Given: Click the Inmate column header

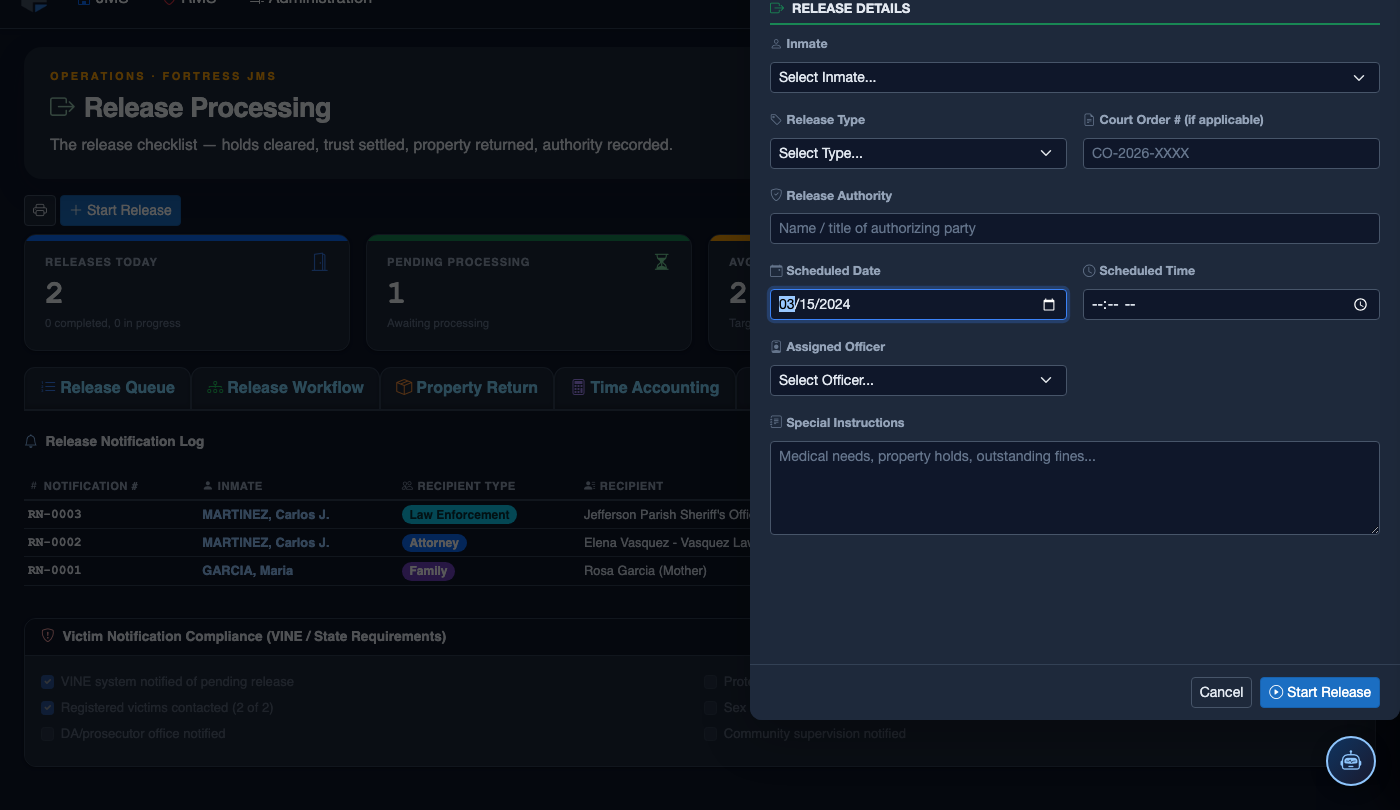Looking at the screenshot, I should tap(232, 486).
